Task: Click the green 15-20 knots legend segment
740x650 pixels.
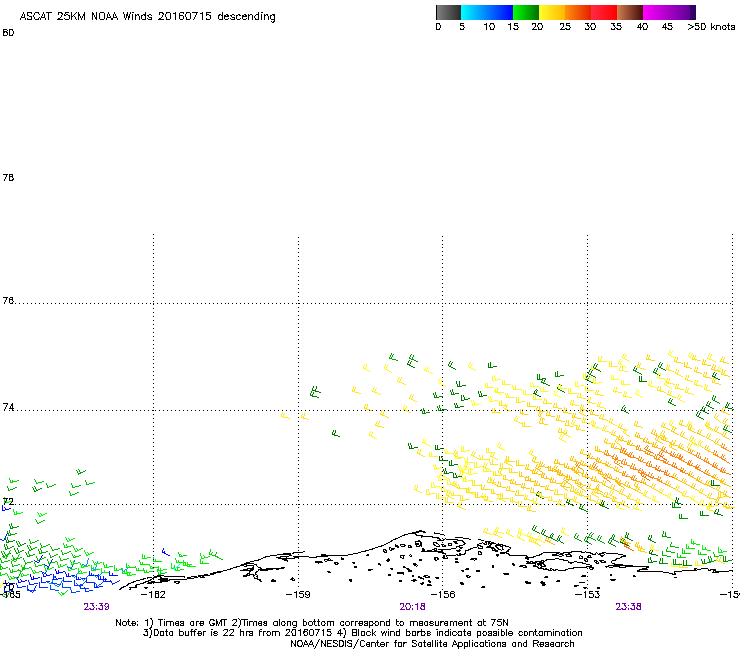Action: point(526,12)
